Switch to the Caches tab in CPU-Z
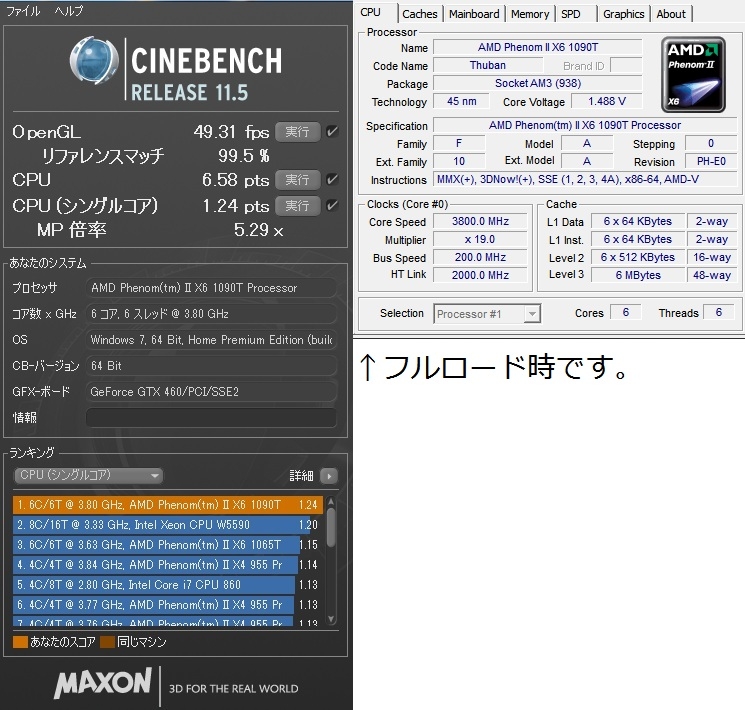745x710 pixels. pos(420,14)
